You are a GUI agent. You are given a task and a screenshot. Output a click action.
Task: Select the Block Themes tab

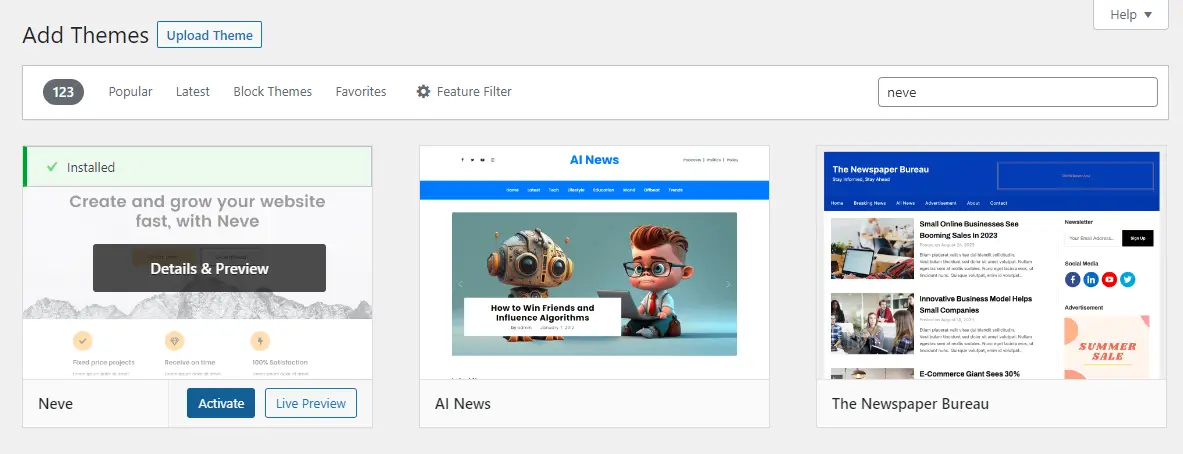272,92
